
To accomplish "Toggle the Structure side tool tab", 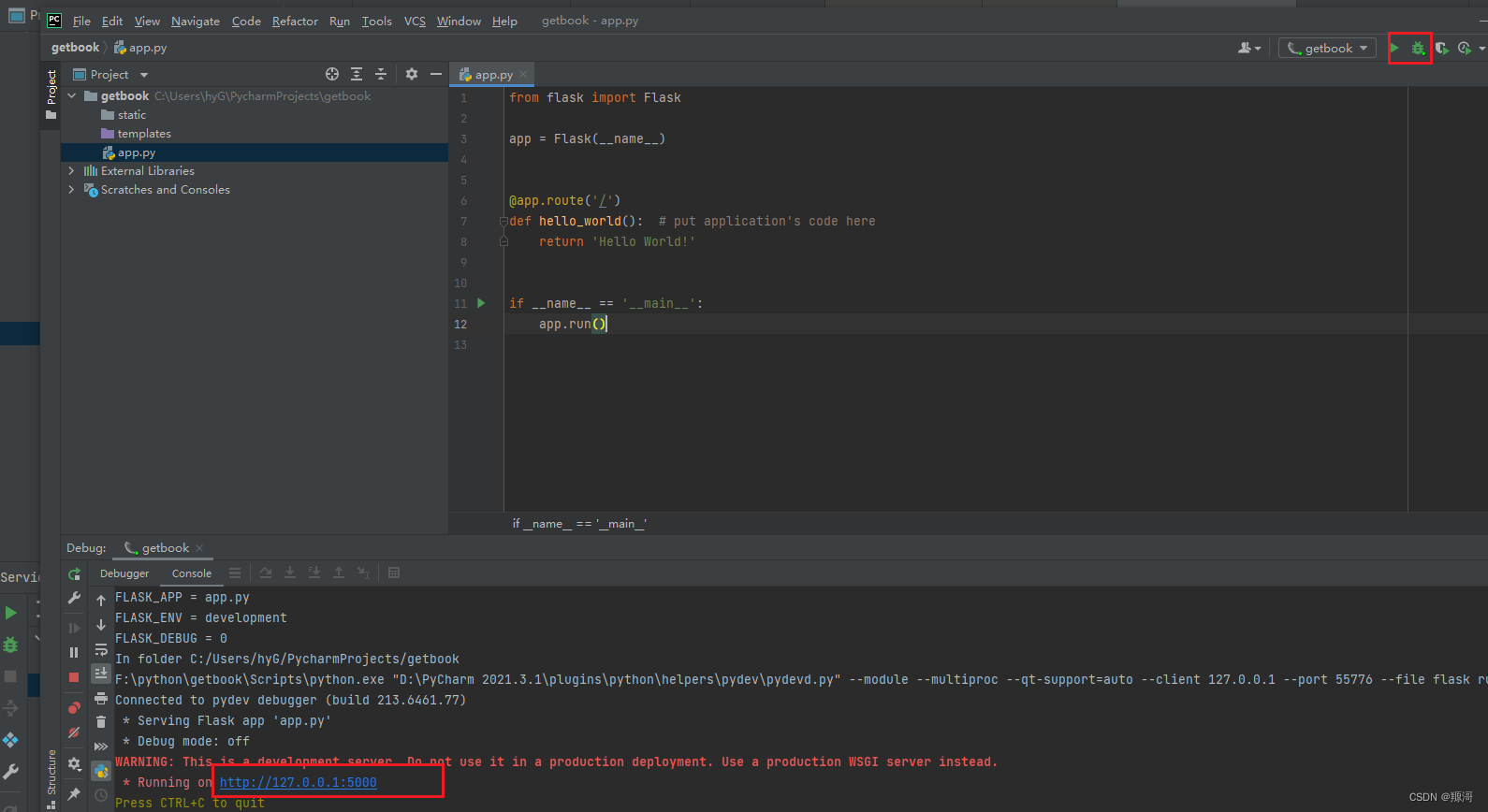I will [x=51, y=778].
